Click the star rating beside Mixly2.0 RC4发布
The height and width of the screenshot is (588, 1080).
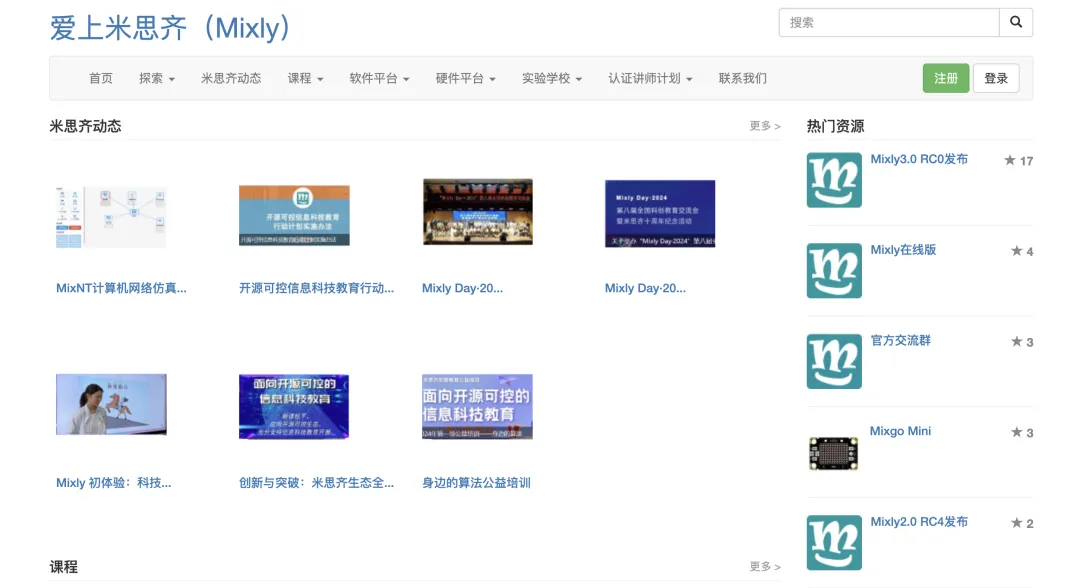pyautogui.click(x=1022, y=523)
